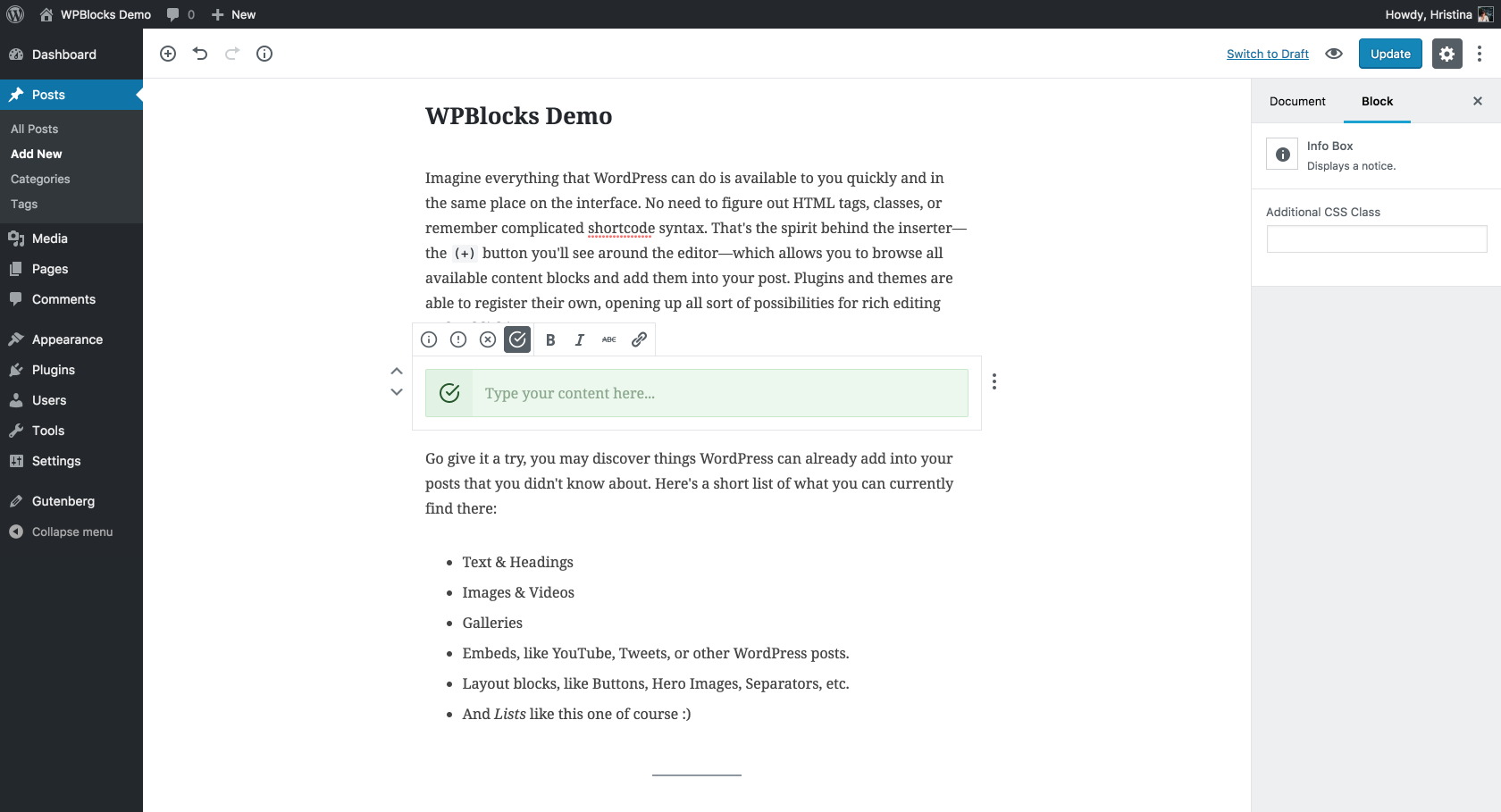The width and height of the screenshot is (1501, 812).
Task: Preview the post with eye icon
Action: click(1334, 54)
